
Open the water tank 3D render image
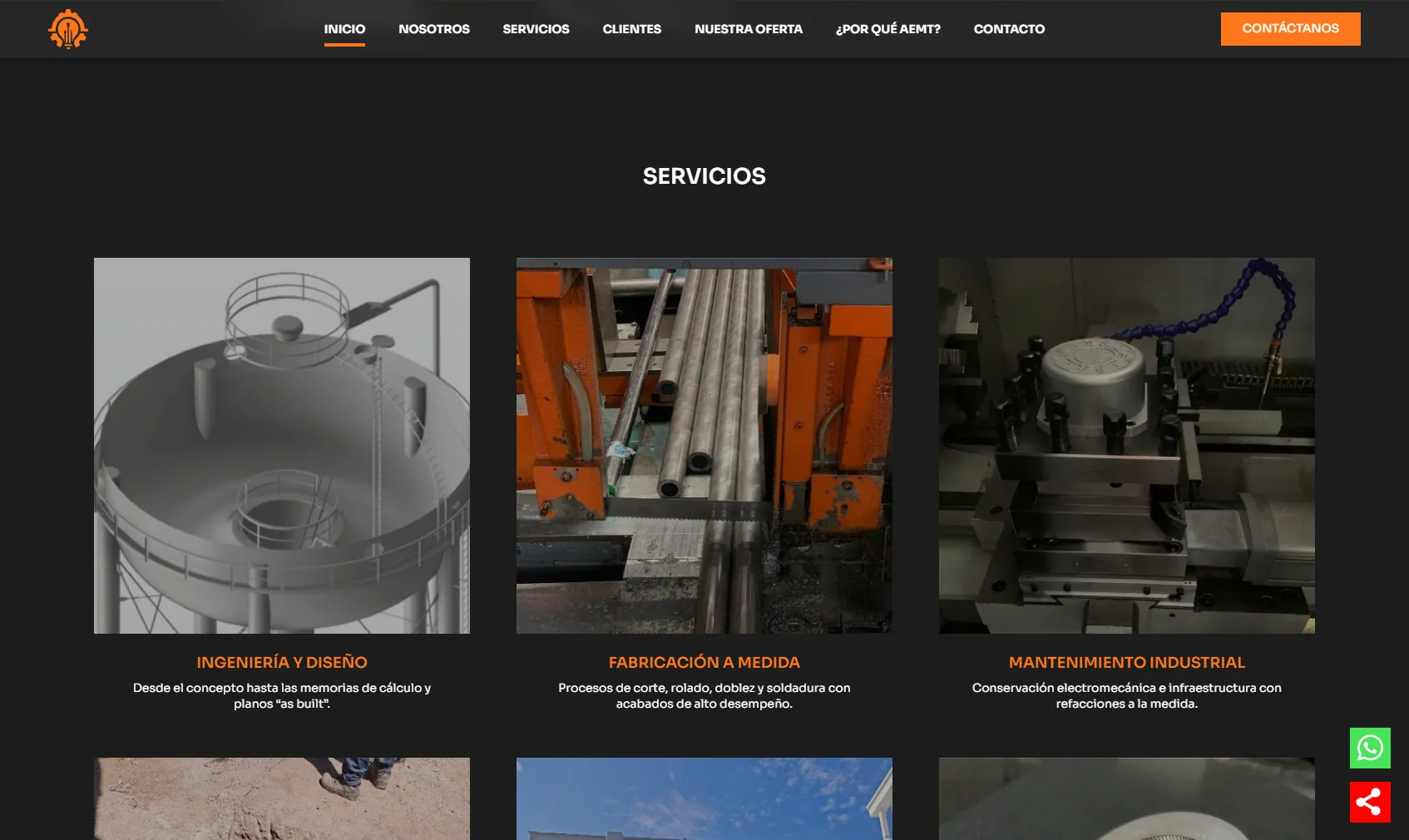(282, 446)
